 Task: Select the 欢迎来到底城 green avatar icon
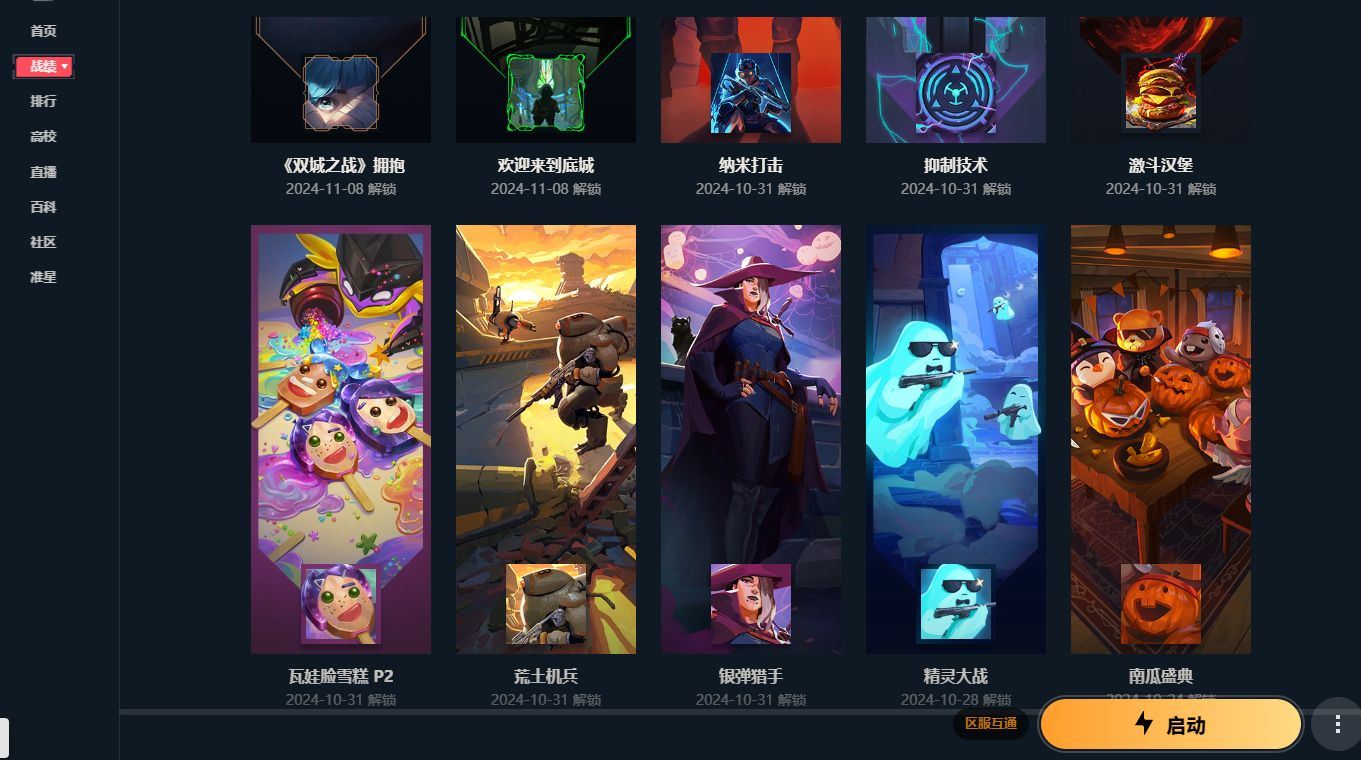(546, 93)
